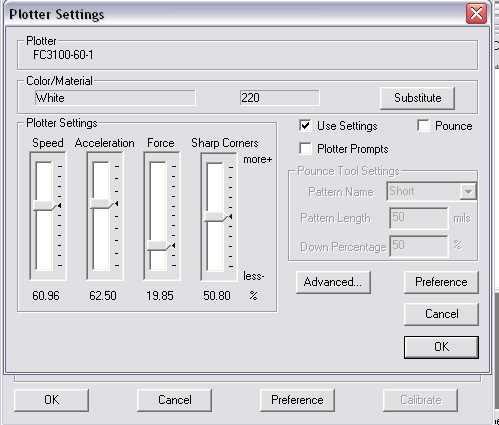Click the bottom-row OK button
Viewport: 499px width, 425px height.
pyautogui.click(x=51, y=400)
